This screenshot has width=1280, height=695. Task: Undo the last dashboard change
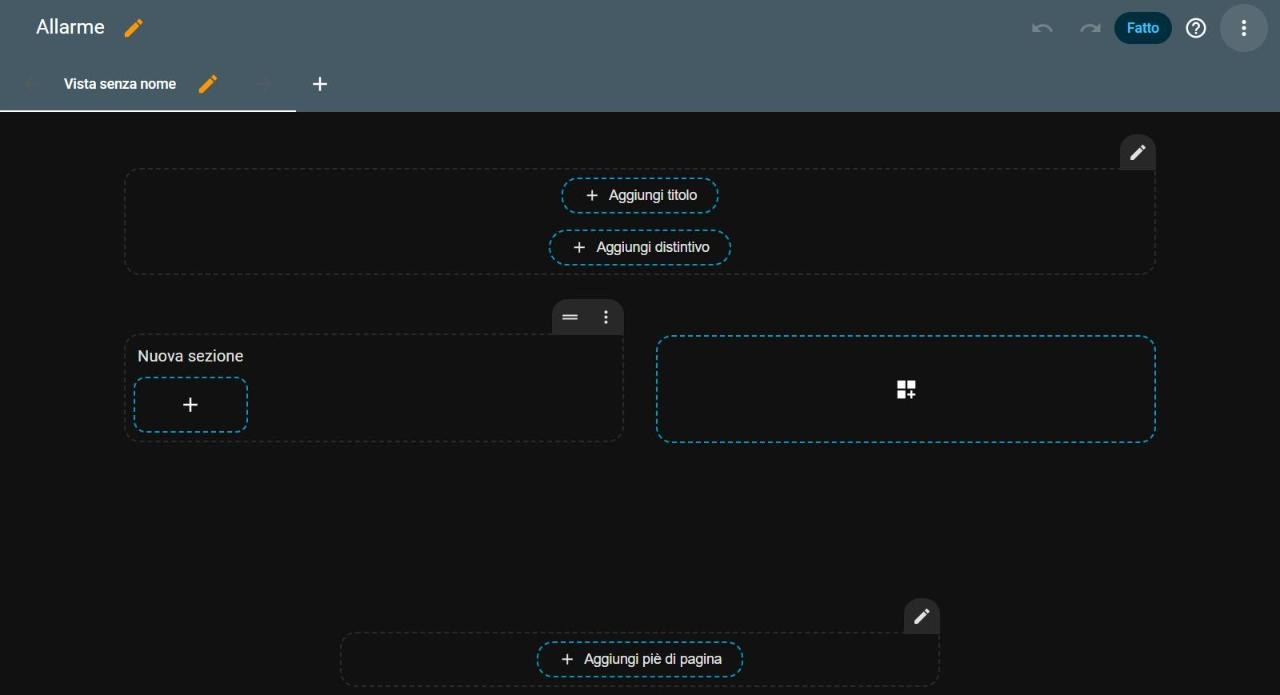point(1042,28)
